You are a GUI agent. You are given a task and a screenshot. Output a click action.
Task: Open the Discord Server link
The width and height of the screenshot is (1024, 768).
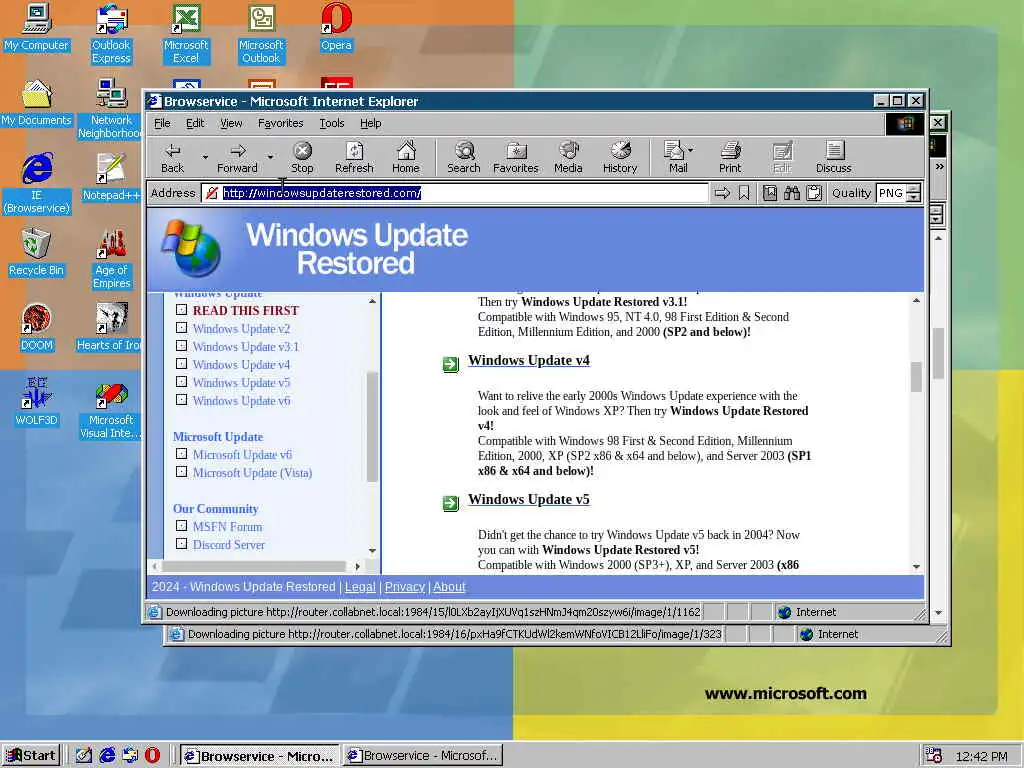click(x=229, y=544)
